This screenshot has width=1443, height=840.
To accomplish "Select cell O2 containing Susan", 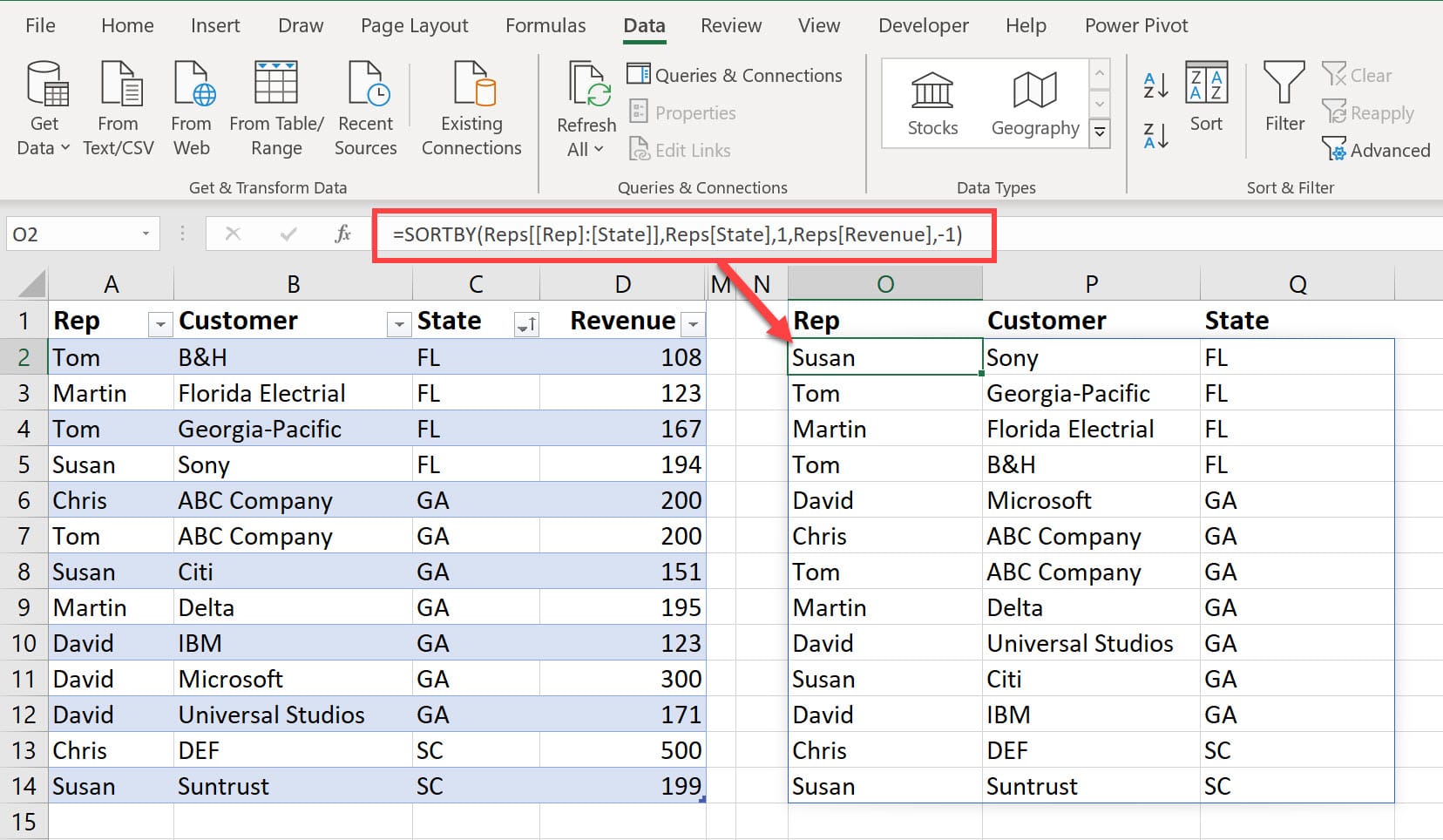I will (x=884, y=358).
